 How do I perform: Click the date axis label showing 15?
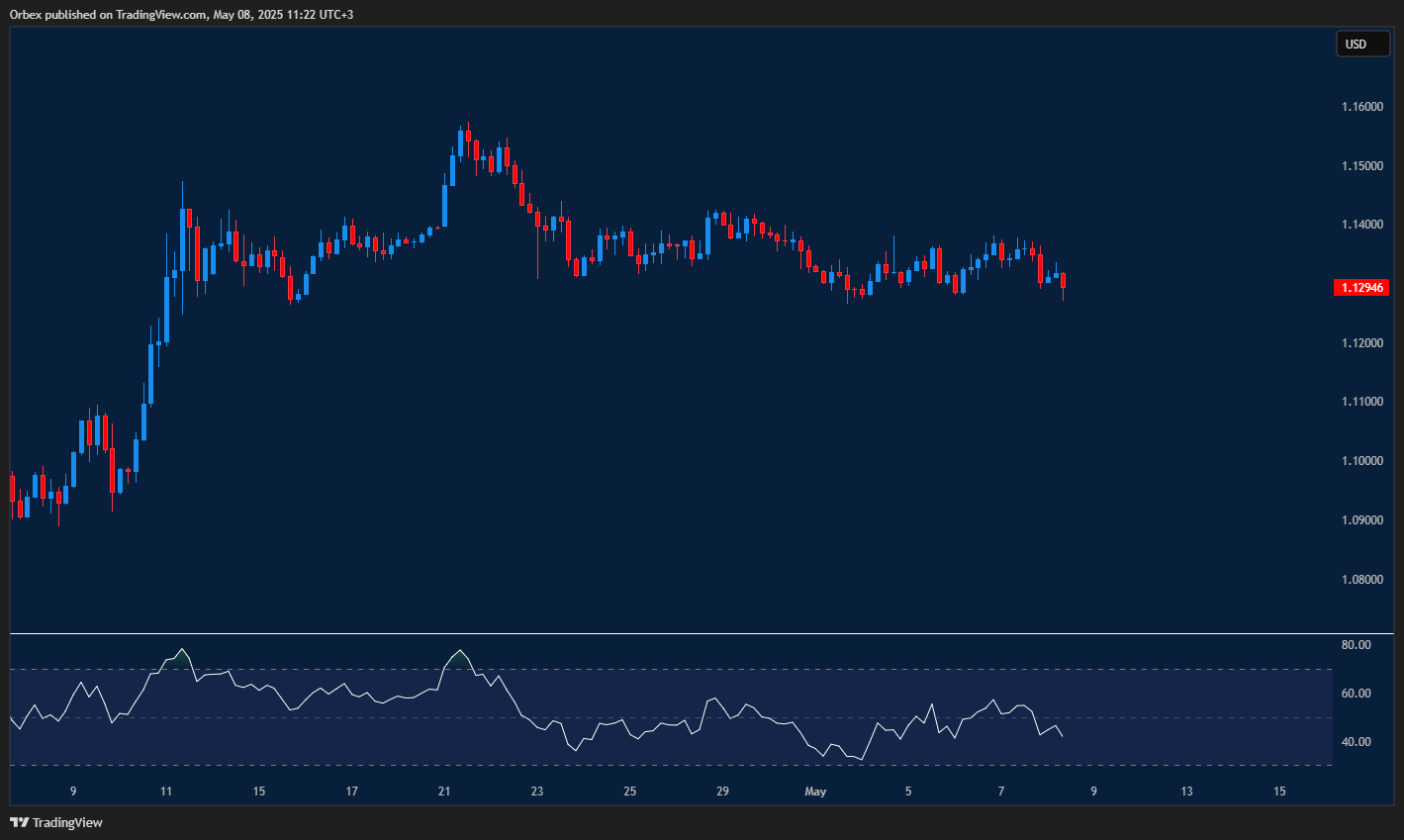tap(1278, 792)
